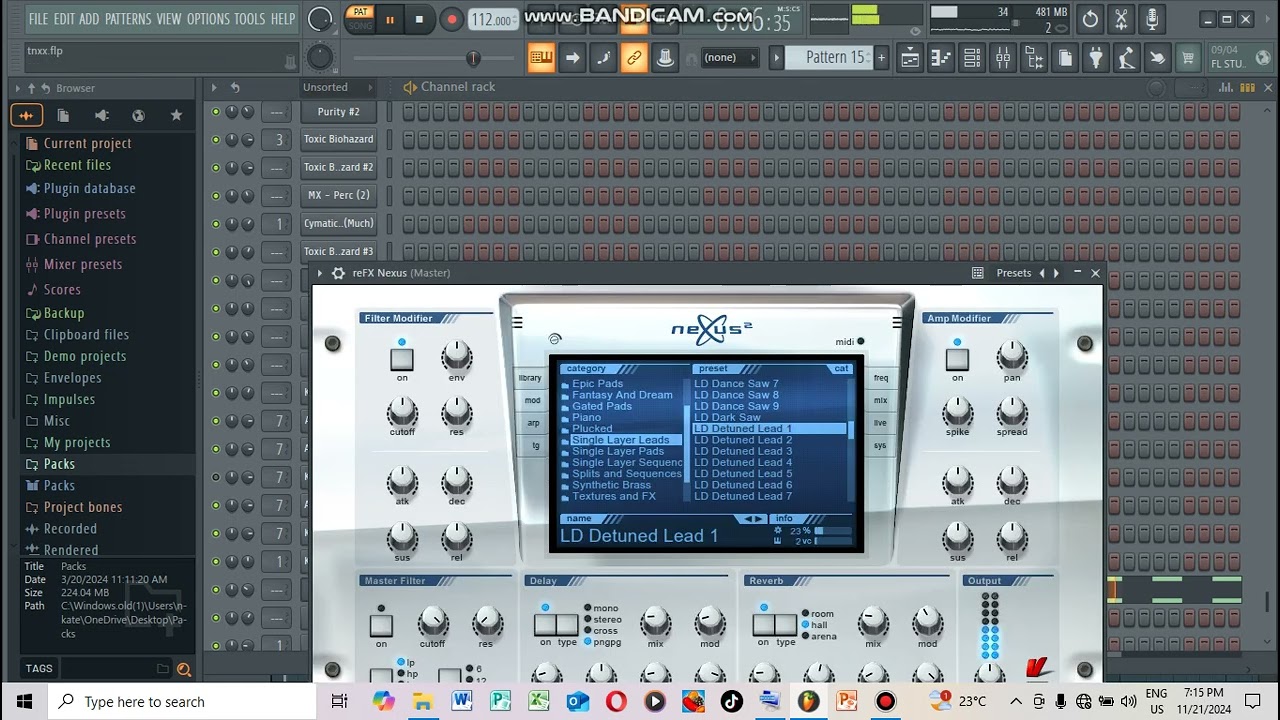Screen dimensions: 1280x720
Task: Toggle the Reverb on button
Action: tap(764, 625)
